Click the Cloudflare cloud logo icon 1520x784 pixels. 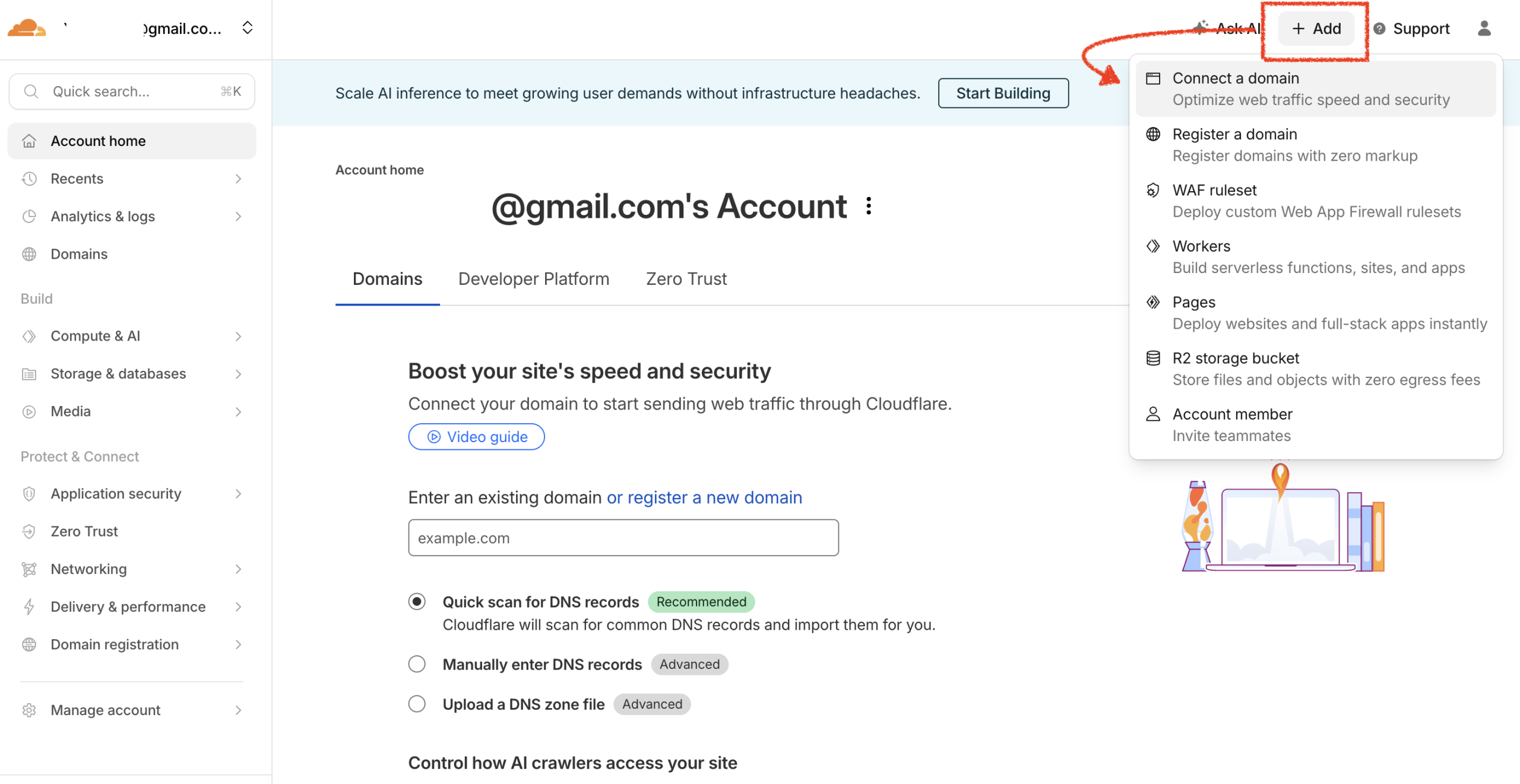[26, 28]
